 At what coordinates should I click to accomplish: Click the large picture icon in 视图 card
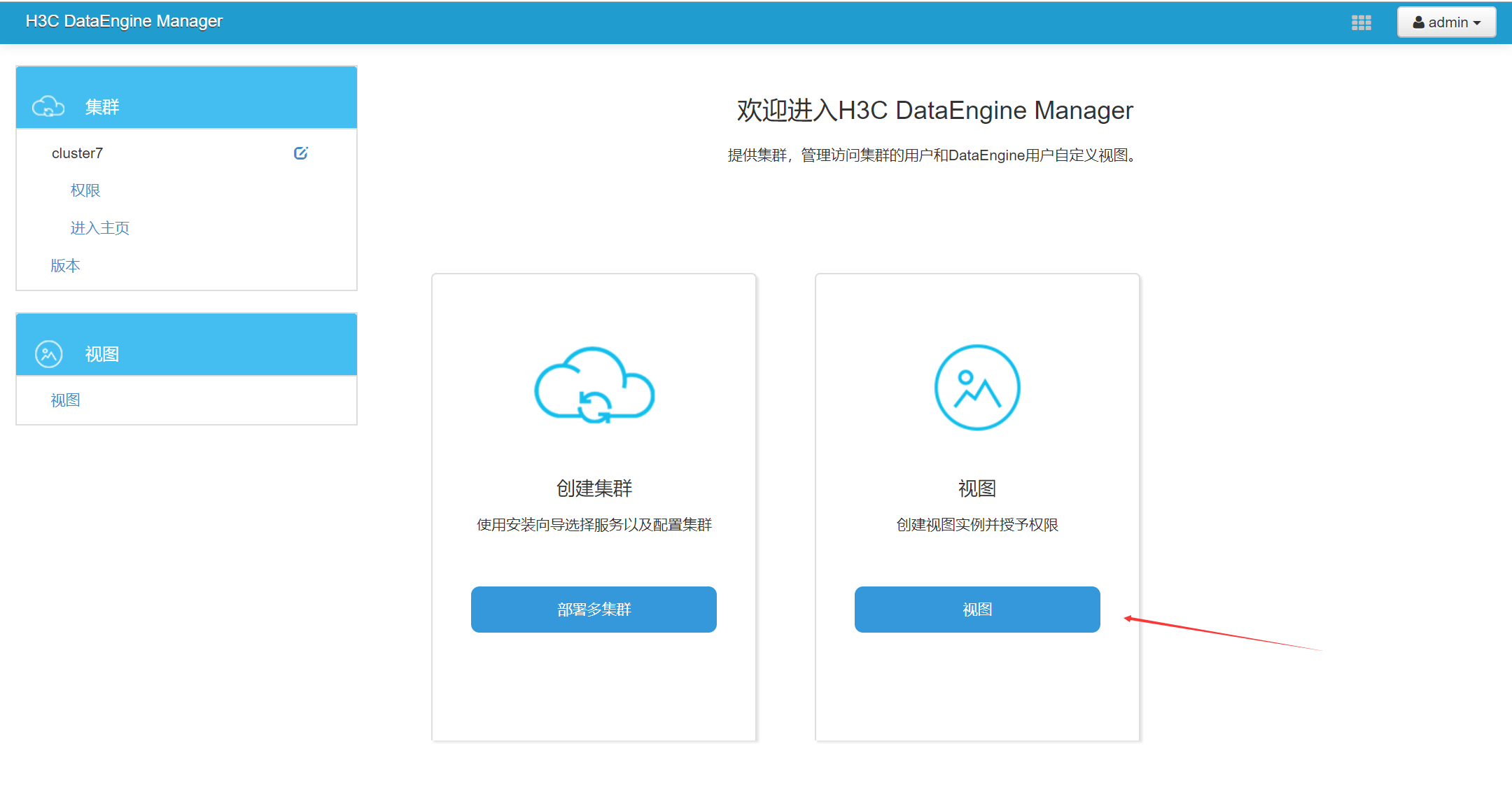point(977,387)
